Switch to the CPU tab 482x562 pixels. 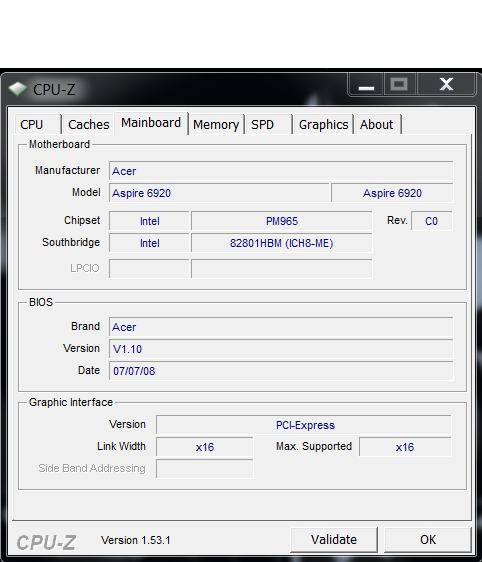(x=38, y=124)
